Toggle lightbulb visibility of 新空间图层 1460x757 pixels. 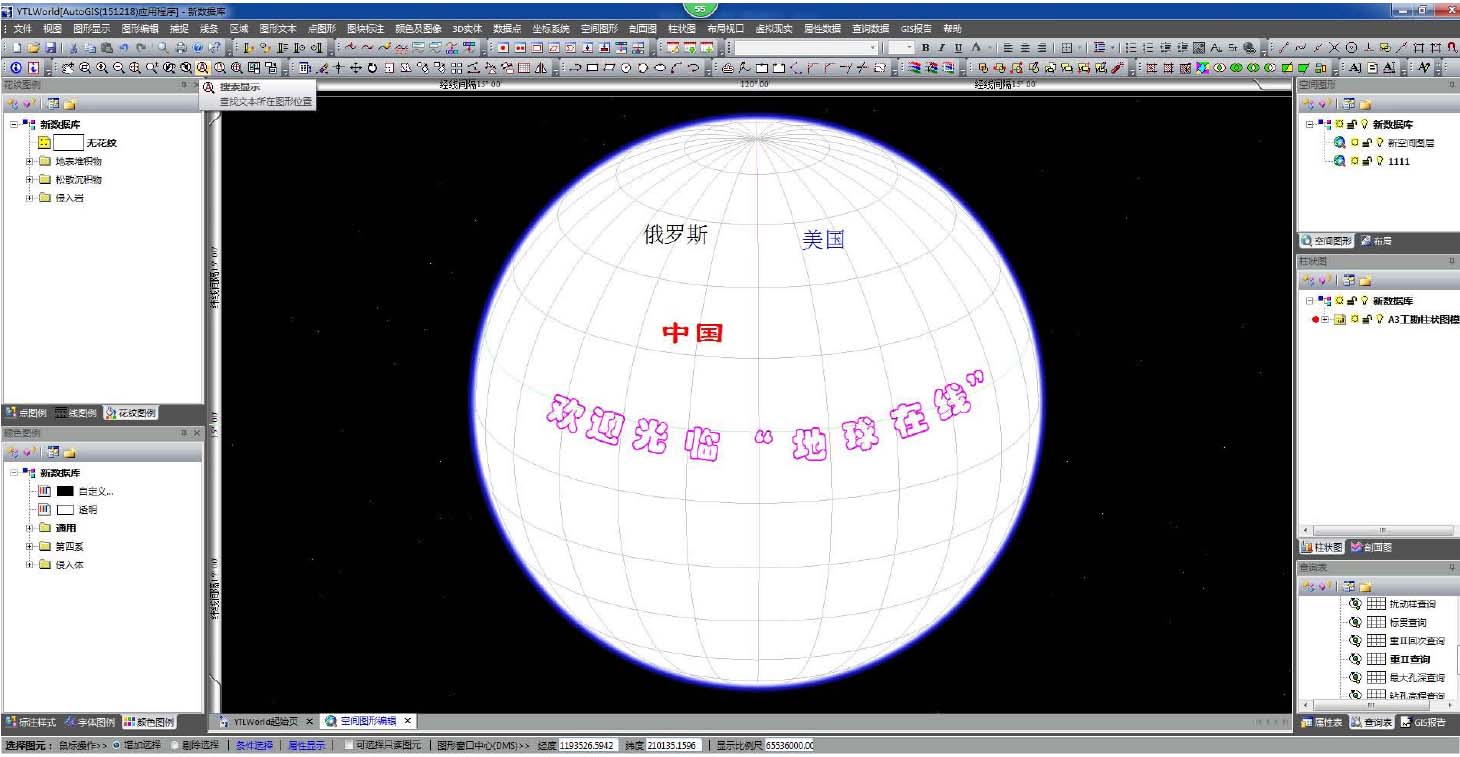pyautogui.click(x=1379, y=143)
